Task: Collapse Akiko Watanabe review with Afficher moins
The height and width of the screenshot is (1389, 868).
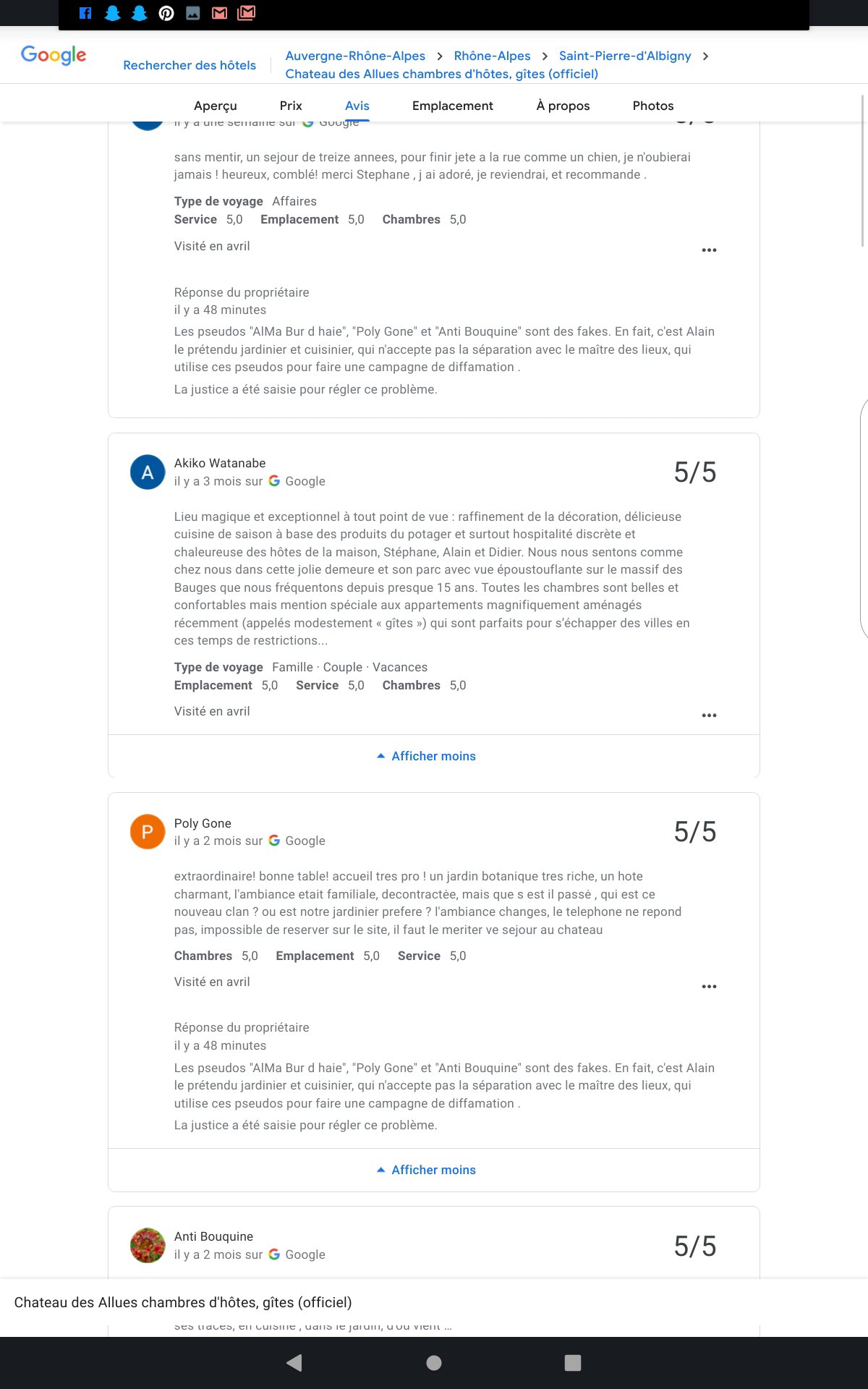Action: point(426,756)
